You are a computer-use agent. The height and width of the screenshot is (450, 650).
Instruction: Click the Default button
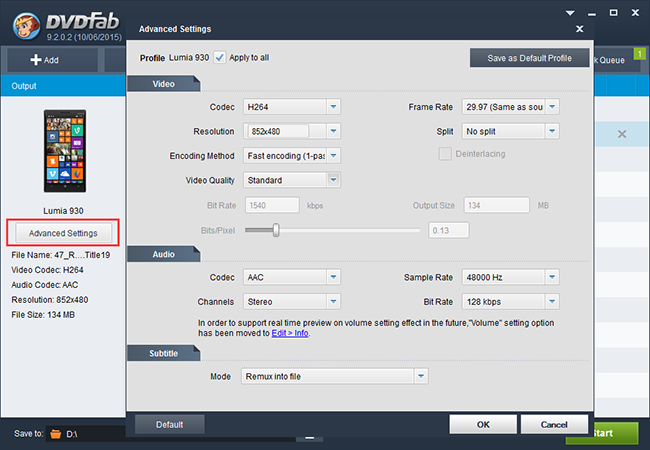pyautogui.click(x=170, y=425)
